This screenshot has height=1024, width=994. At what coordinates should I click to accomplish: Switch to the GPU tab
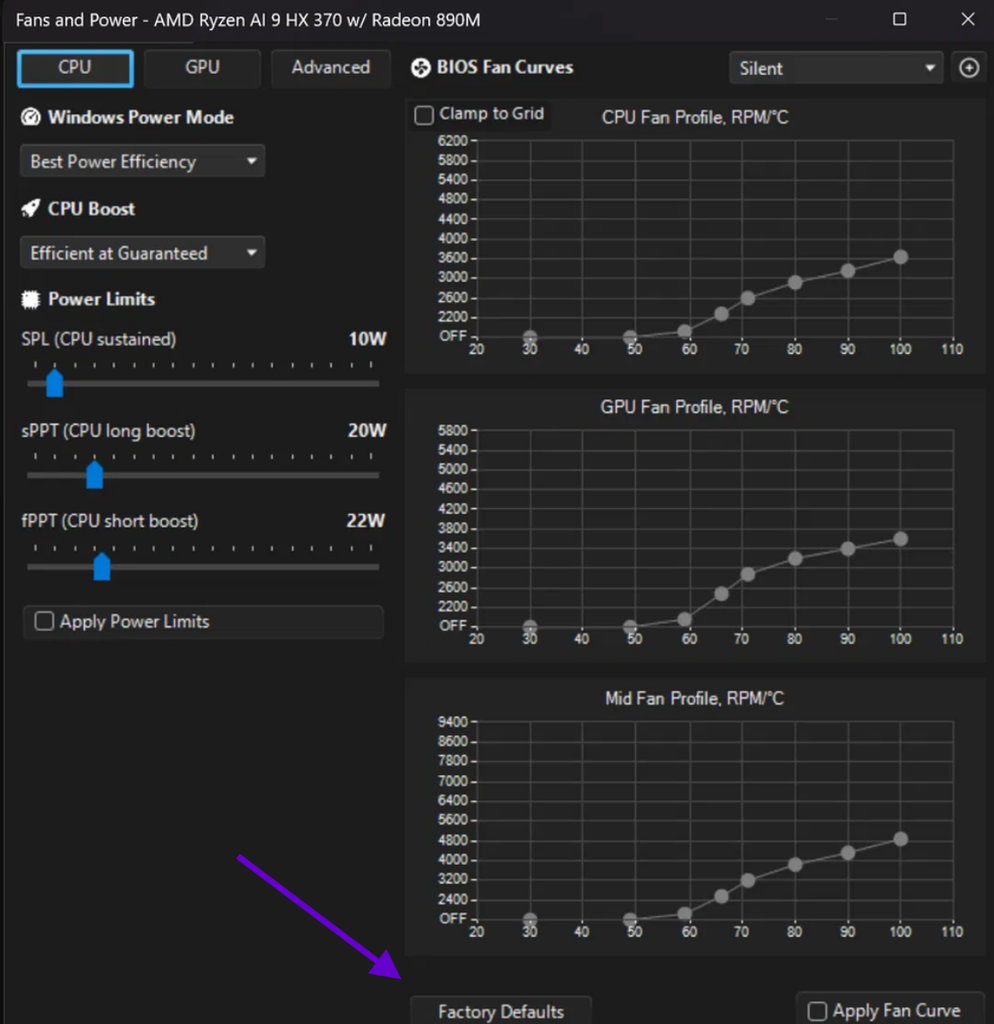[202, 68]
